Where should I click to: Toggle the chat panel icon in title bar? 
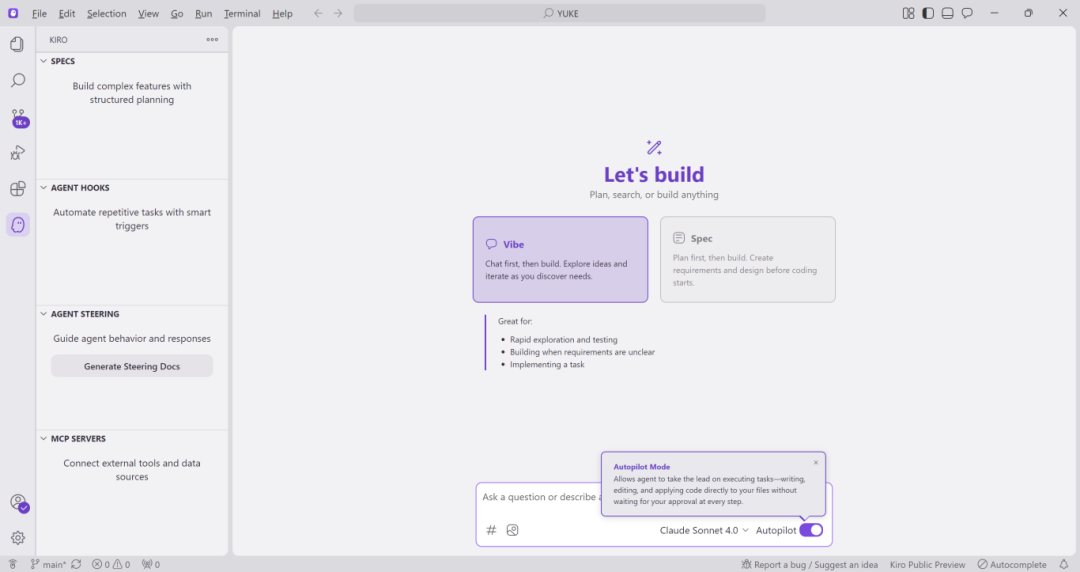(x=967, y=13)
